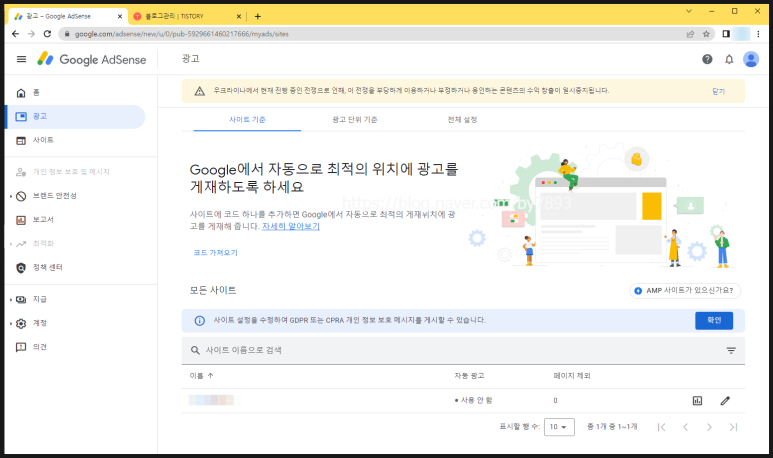Open Chrome tab search chevron

pyautogui.click(x=689, y=11)
